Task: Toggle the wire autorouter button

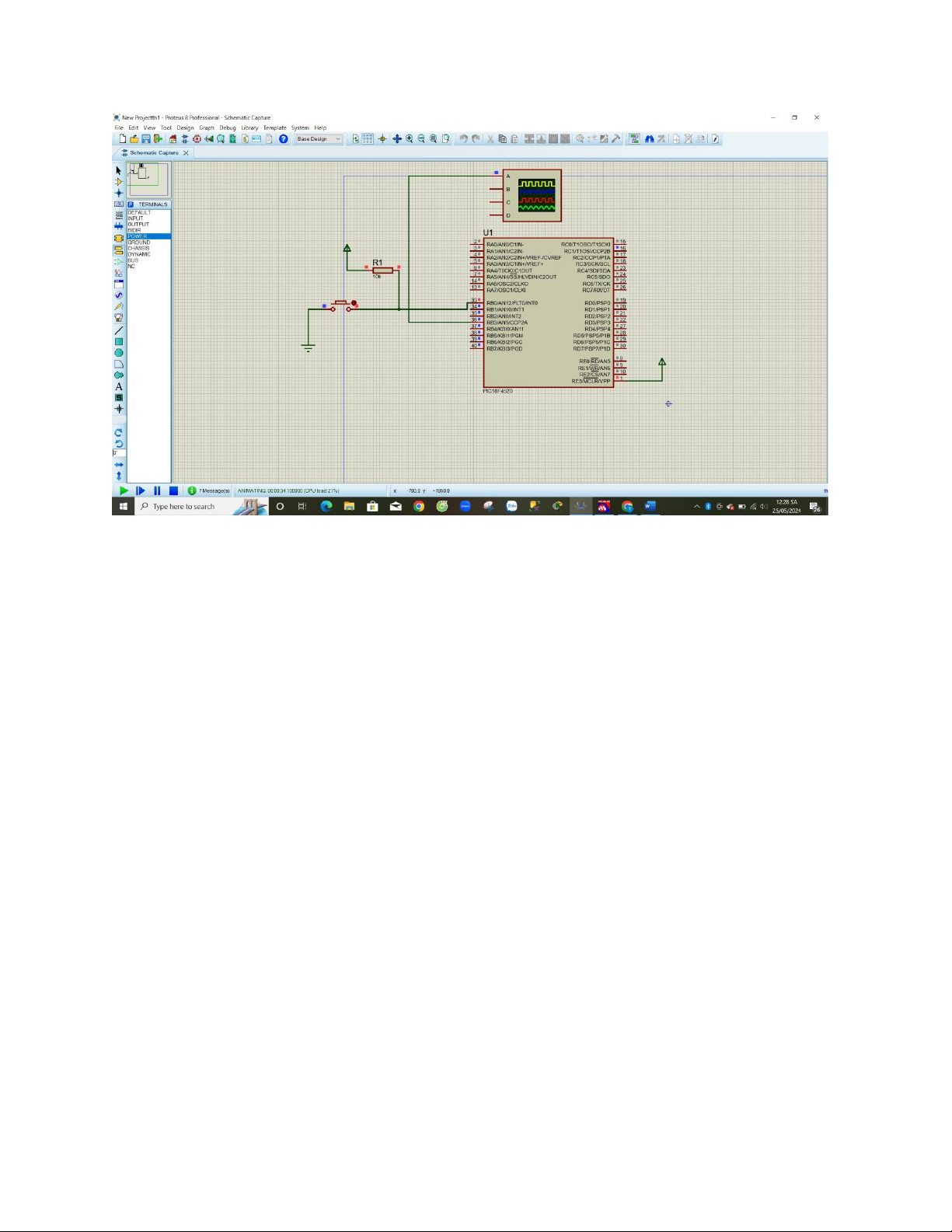Action: tap(635, 139)
